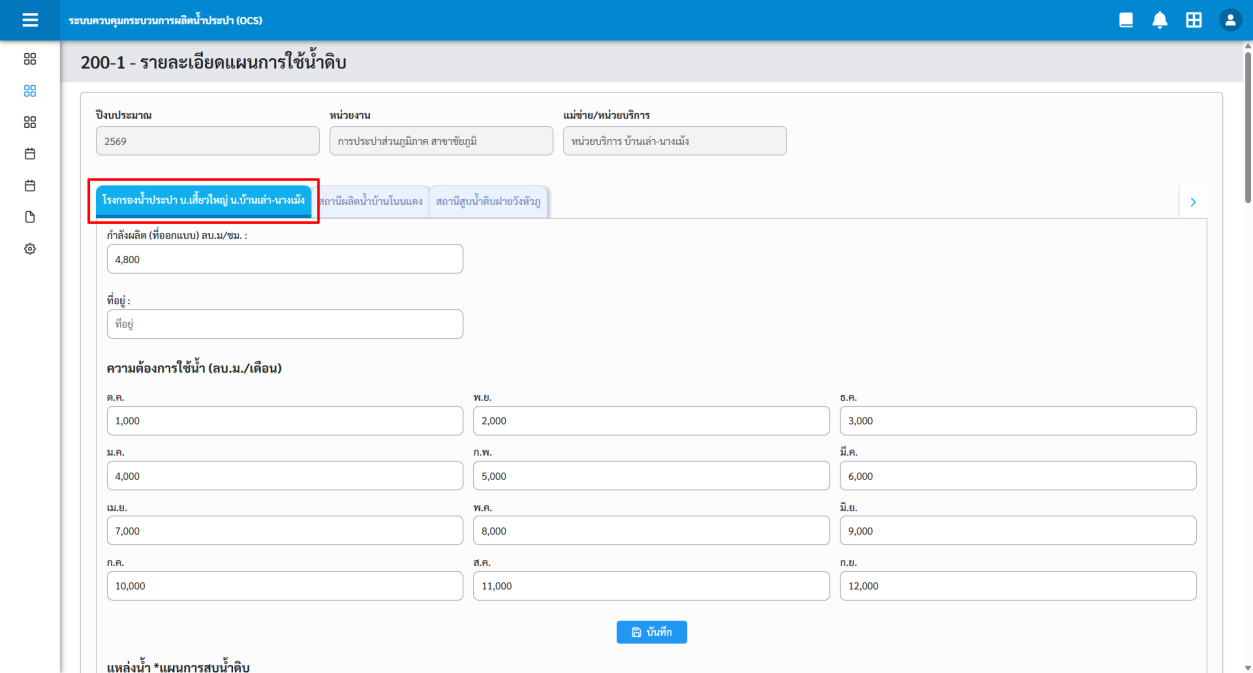1253x673 pixels.
Task: Click the หน่วยงาน field
Action: [x=441, y=141]
